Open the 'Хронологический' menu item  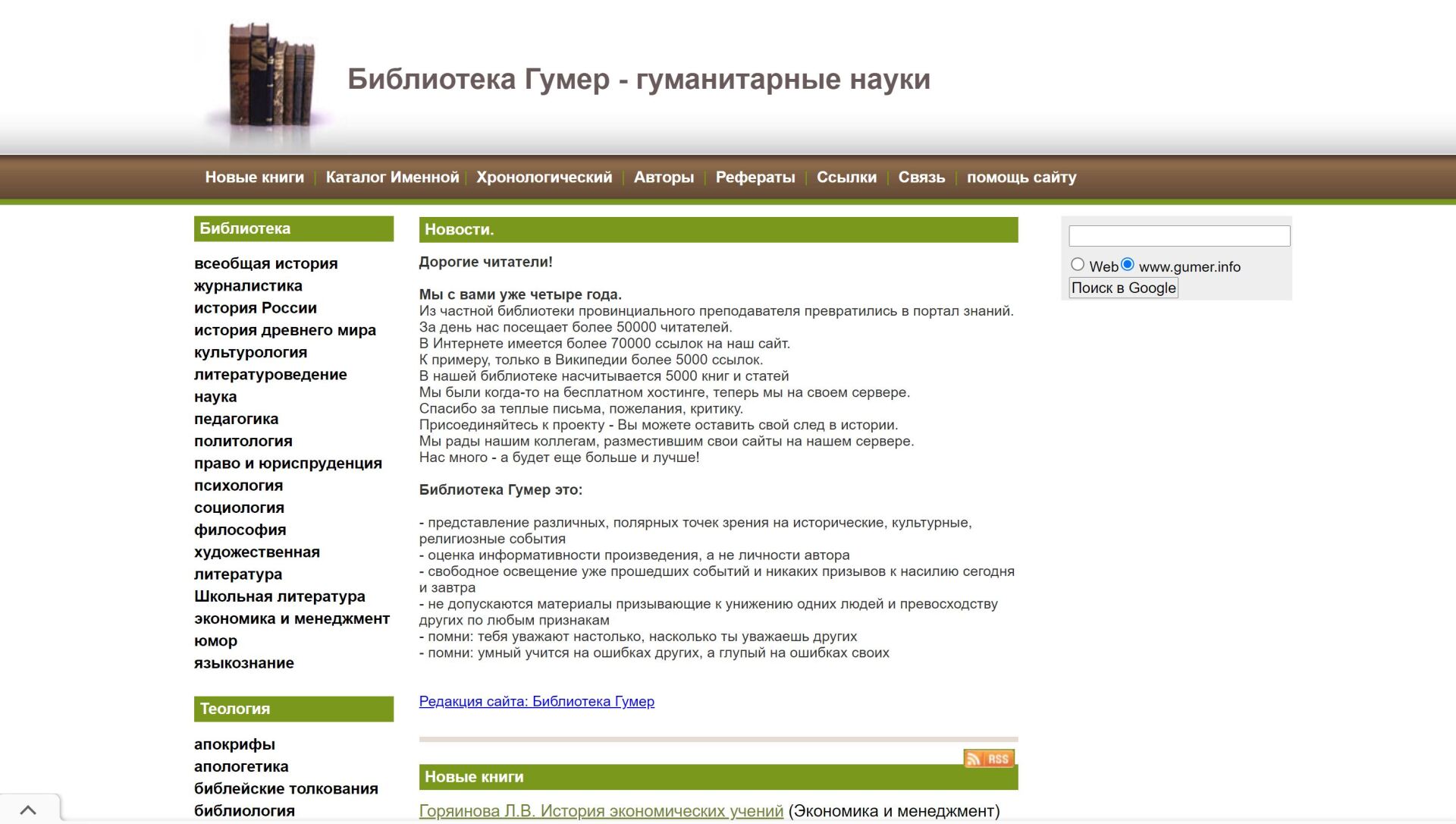[544, 178]
